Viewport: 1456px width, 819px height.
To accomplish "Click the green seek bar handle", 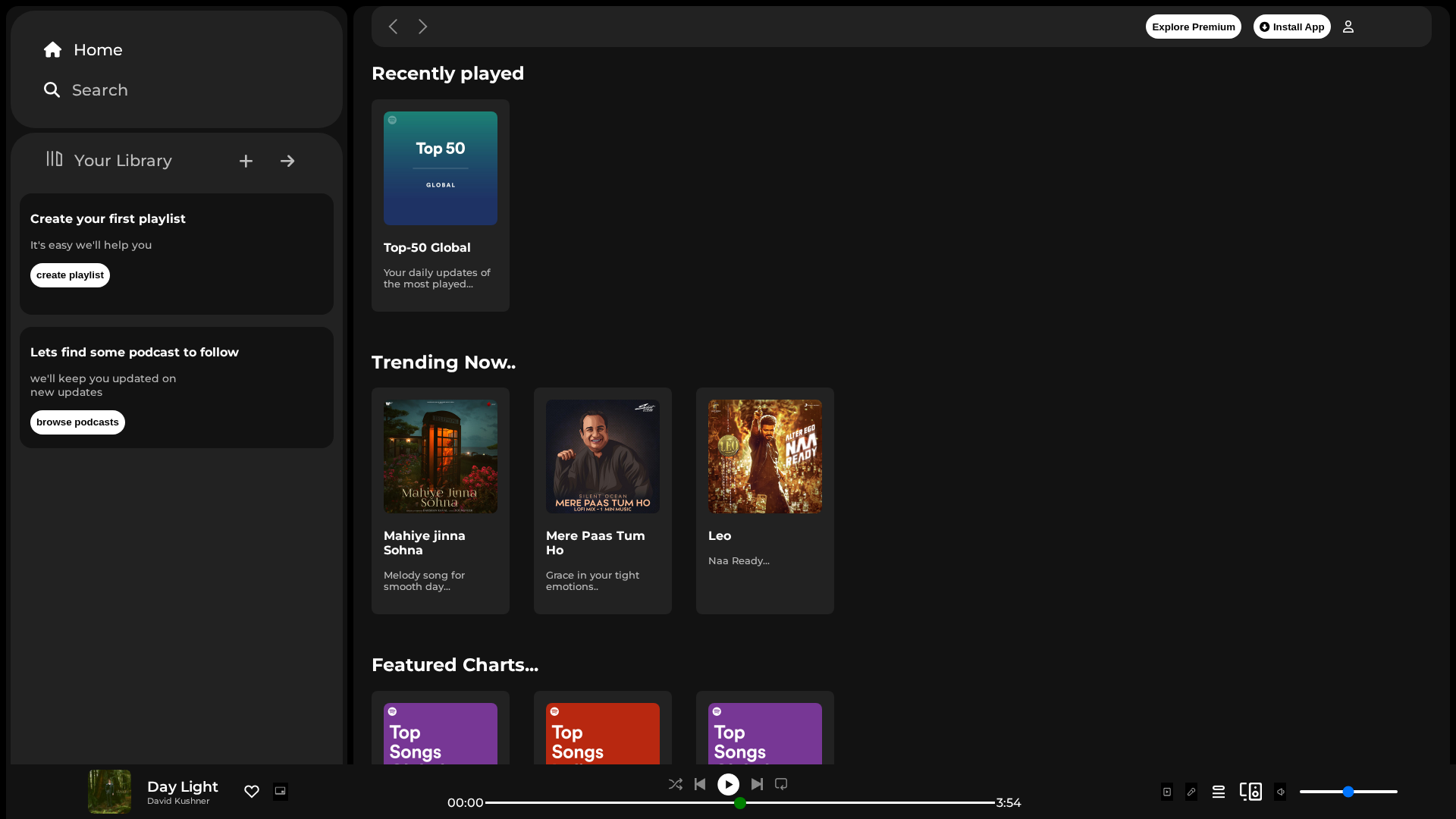I will click(740, 803).
